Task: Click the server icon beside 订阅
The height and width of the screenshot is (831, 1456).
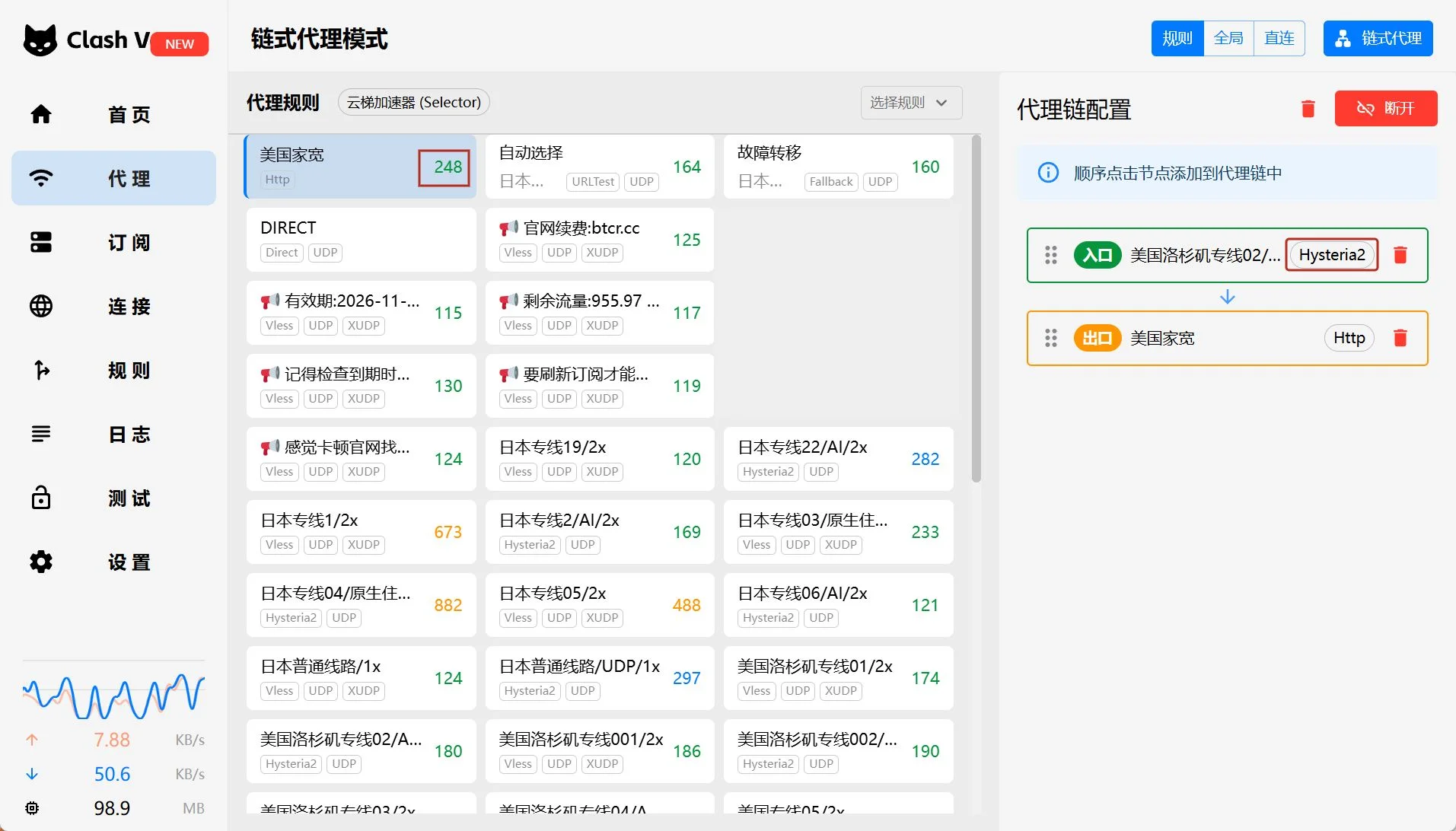Action: (x=41, y=242)
